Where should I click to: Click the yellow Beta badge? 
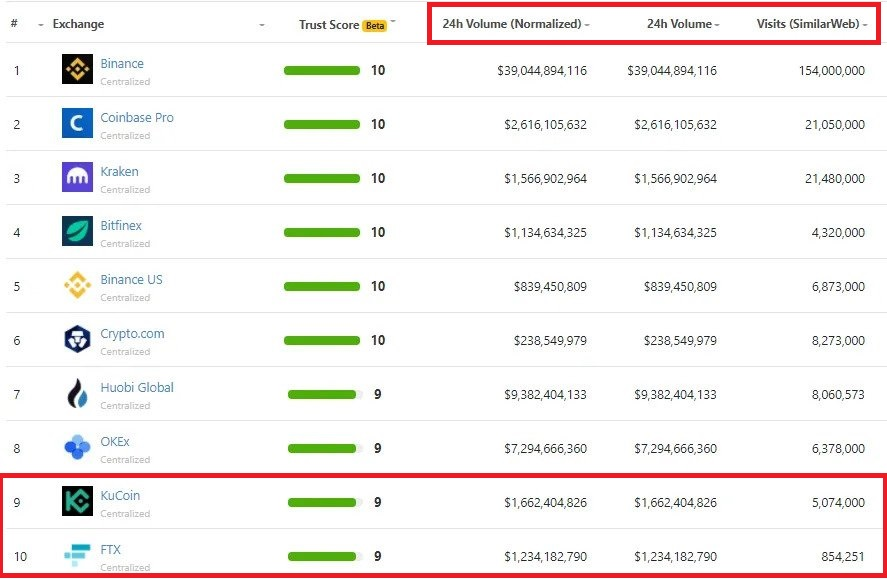pyautogui.click(x=374, y=25)
